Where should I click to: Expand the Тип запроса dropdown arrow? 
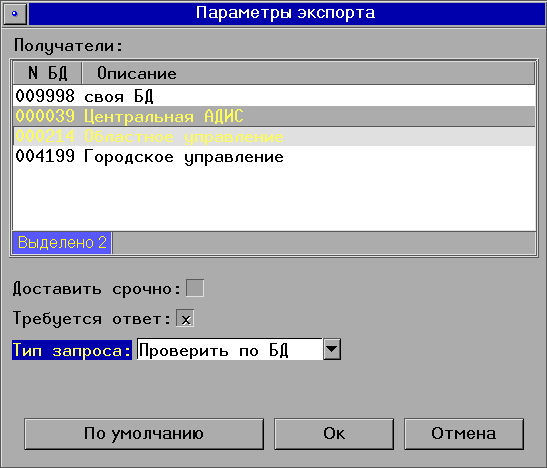tap(332, 349)
